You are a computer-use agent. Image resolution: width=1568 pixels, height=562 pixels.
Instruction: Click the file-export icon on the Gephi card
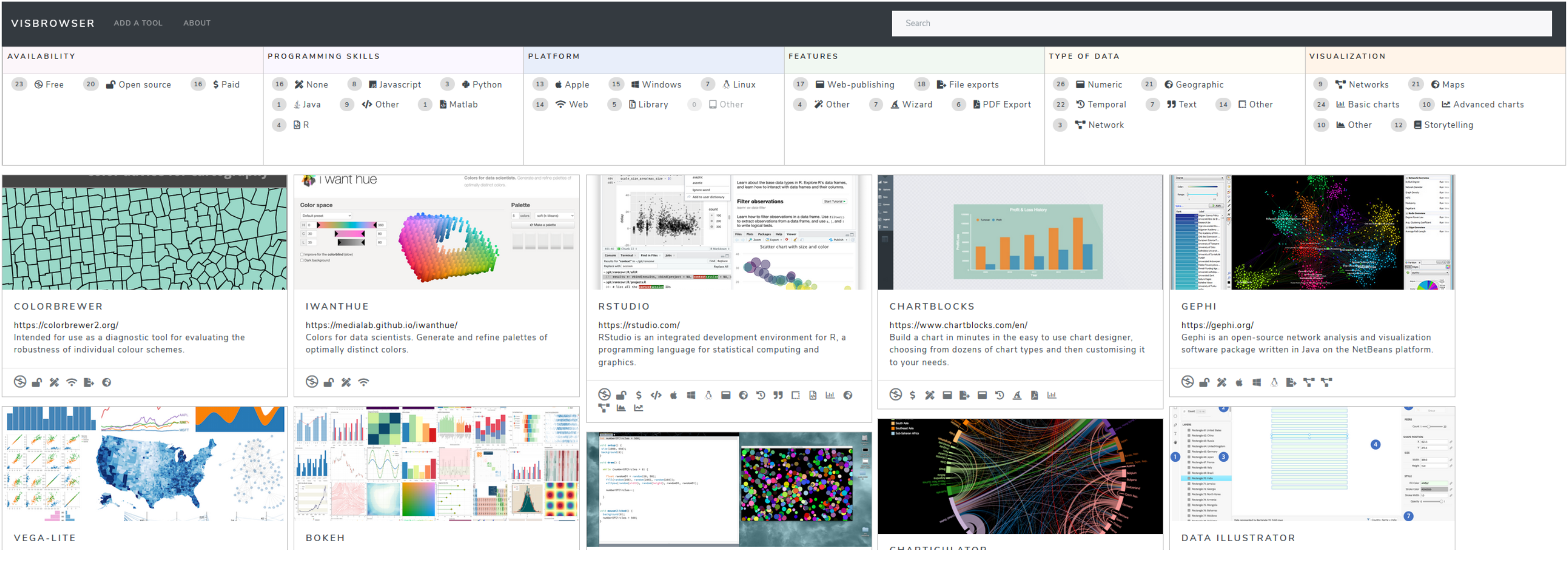click(x=1292, y=382)
